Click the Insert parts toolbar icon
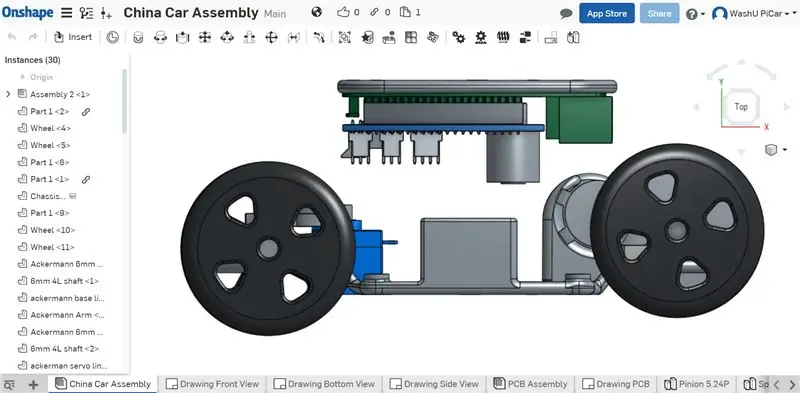The height and width of the screenshot is (393, 800). [x=73, y=37]
